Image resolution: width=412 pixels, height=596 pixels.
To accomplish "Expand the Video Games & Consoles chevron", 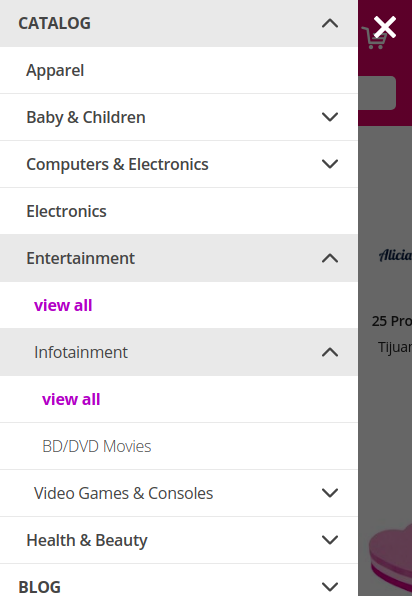I will tap(330, 493).
